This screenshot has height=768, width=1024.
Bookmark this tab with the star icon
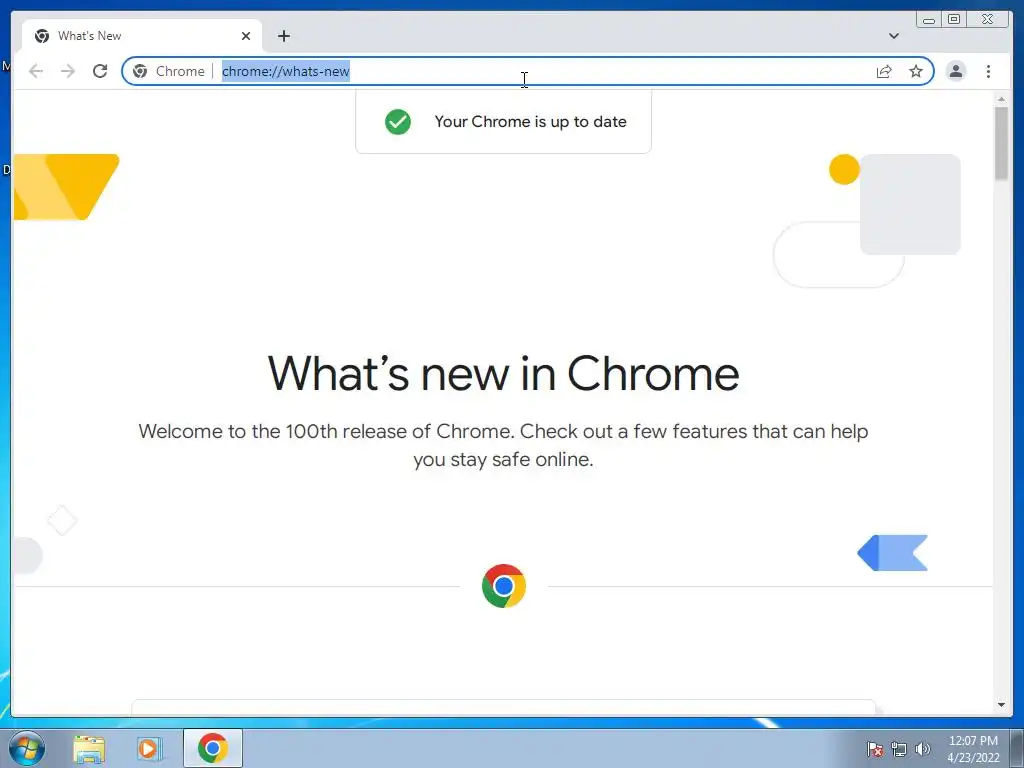(916, 71)
